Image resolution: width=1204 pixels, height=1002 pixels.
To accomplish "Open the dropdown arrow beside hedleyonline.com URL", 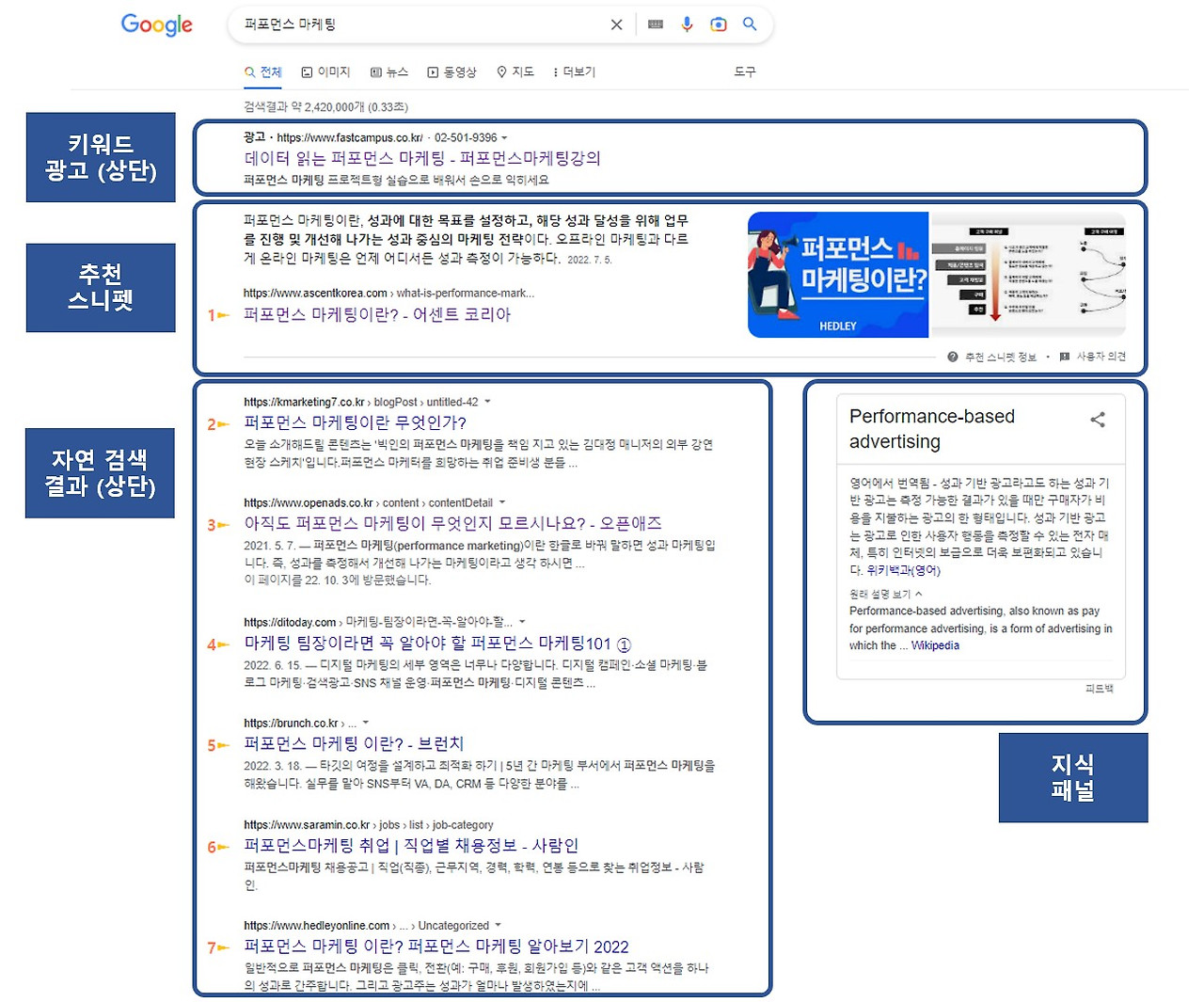I will click(x=499, y=925).
